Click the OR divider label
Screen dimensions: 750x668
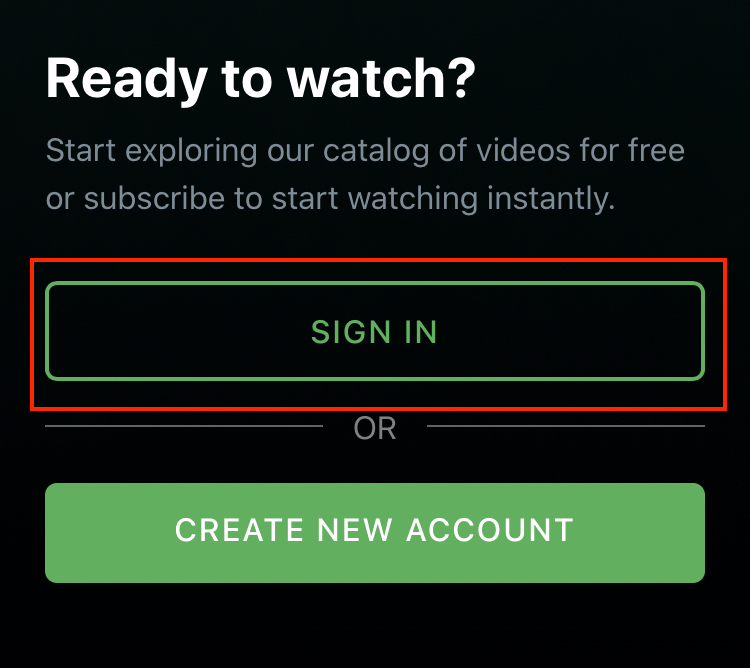[x=375, y=428]
